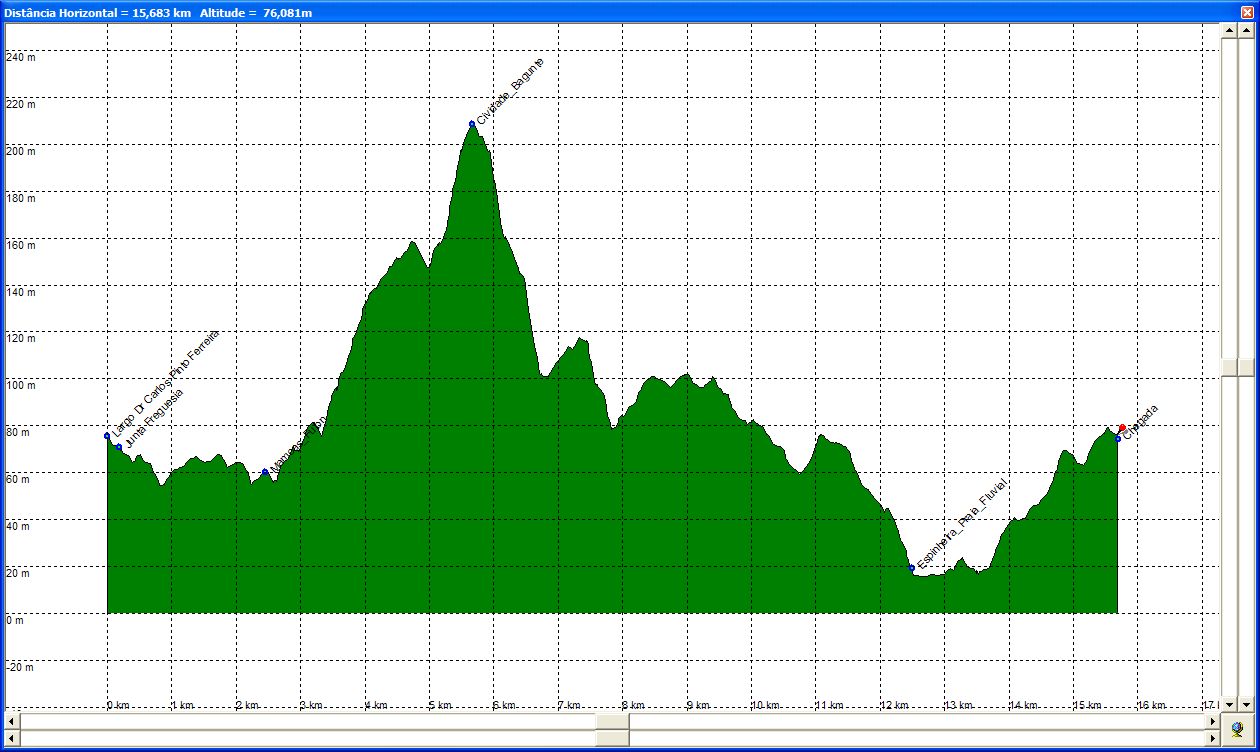Click right arrow of lower horizontal scrollbar

pos(1213,738)
